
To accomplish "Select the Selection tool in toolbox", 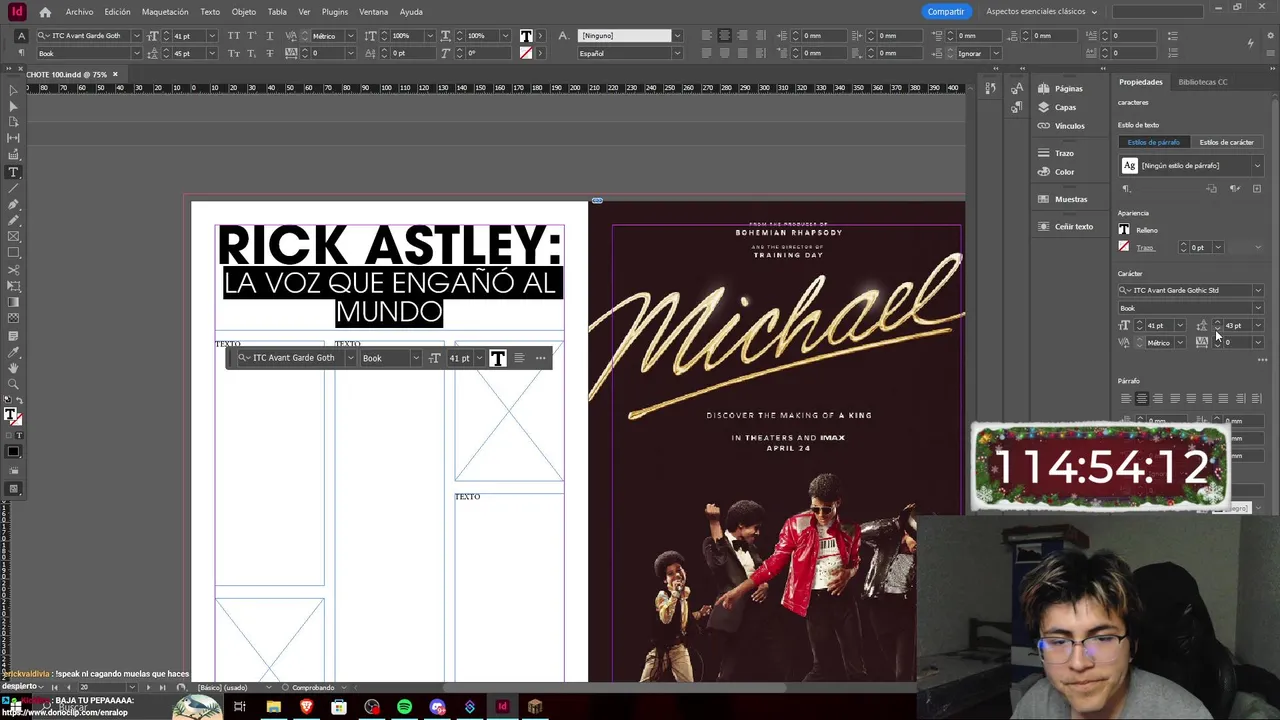I will (x=13, y=90).
